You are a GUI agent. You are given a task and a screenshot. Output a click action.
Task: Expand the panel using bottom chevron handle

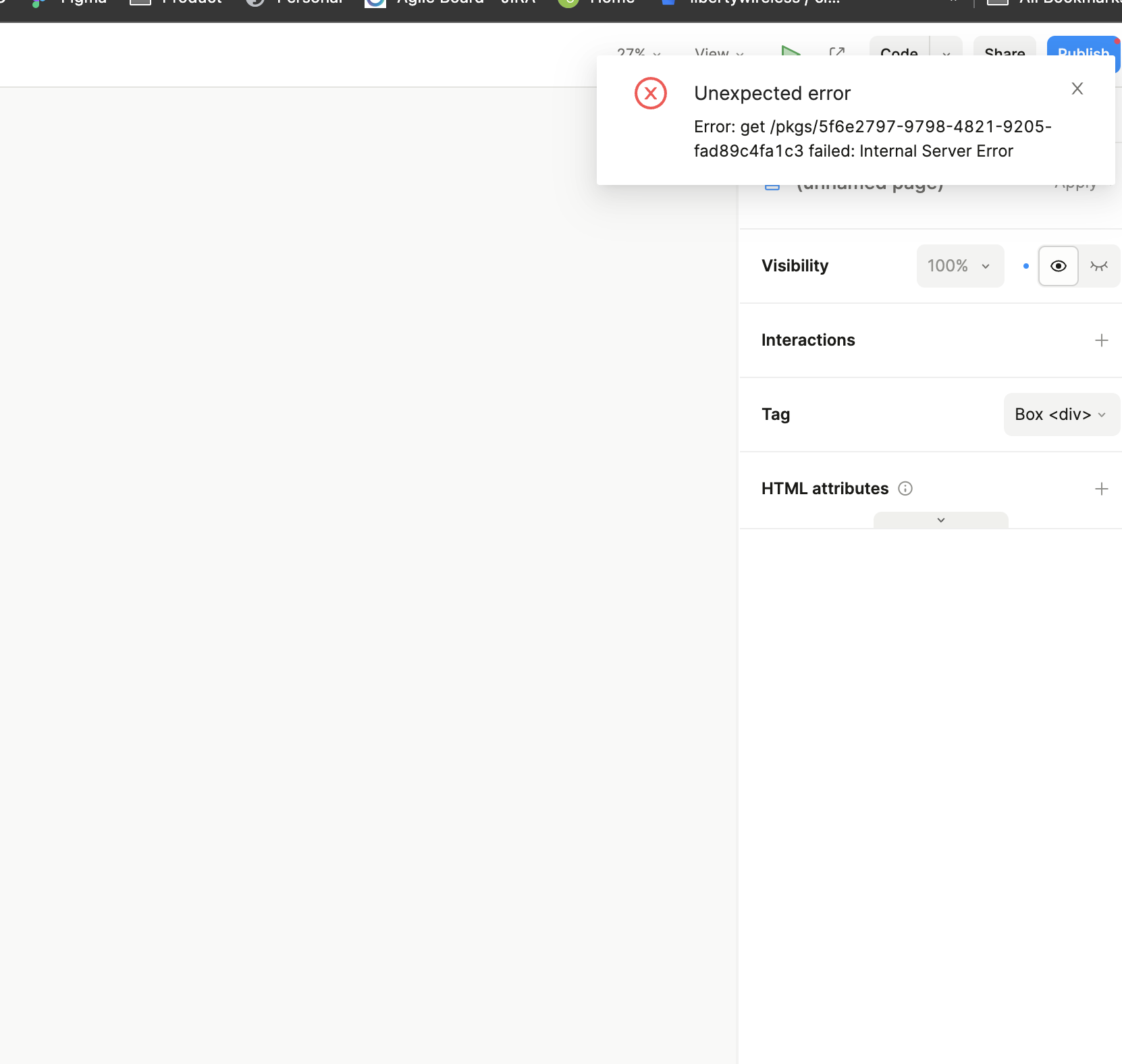click(940, 520)
